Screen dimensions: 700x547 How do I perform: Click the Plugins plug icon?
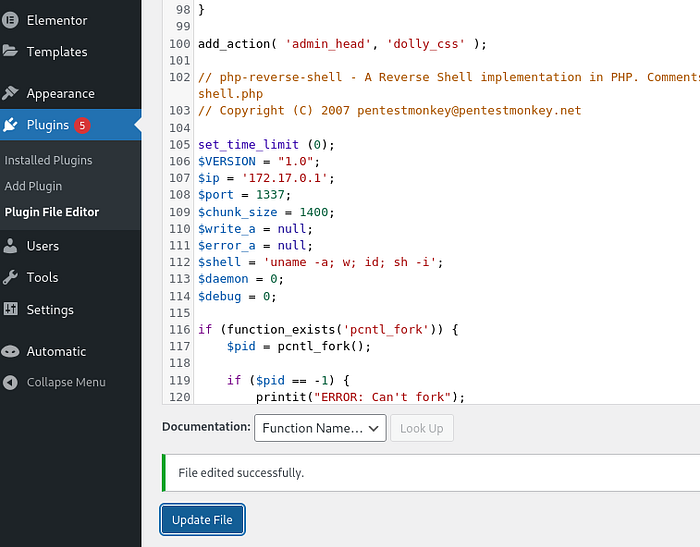coord(10,125)
